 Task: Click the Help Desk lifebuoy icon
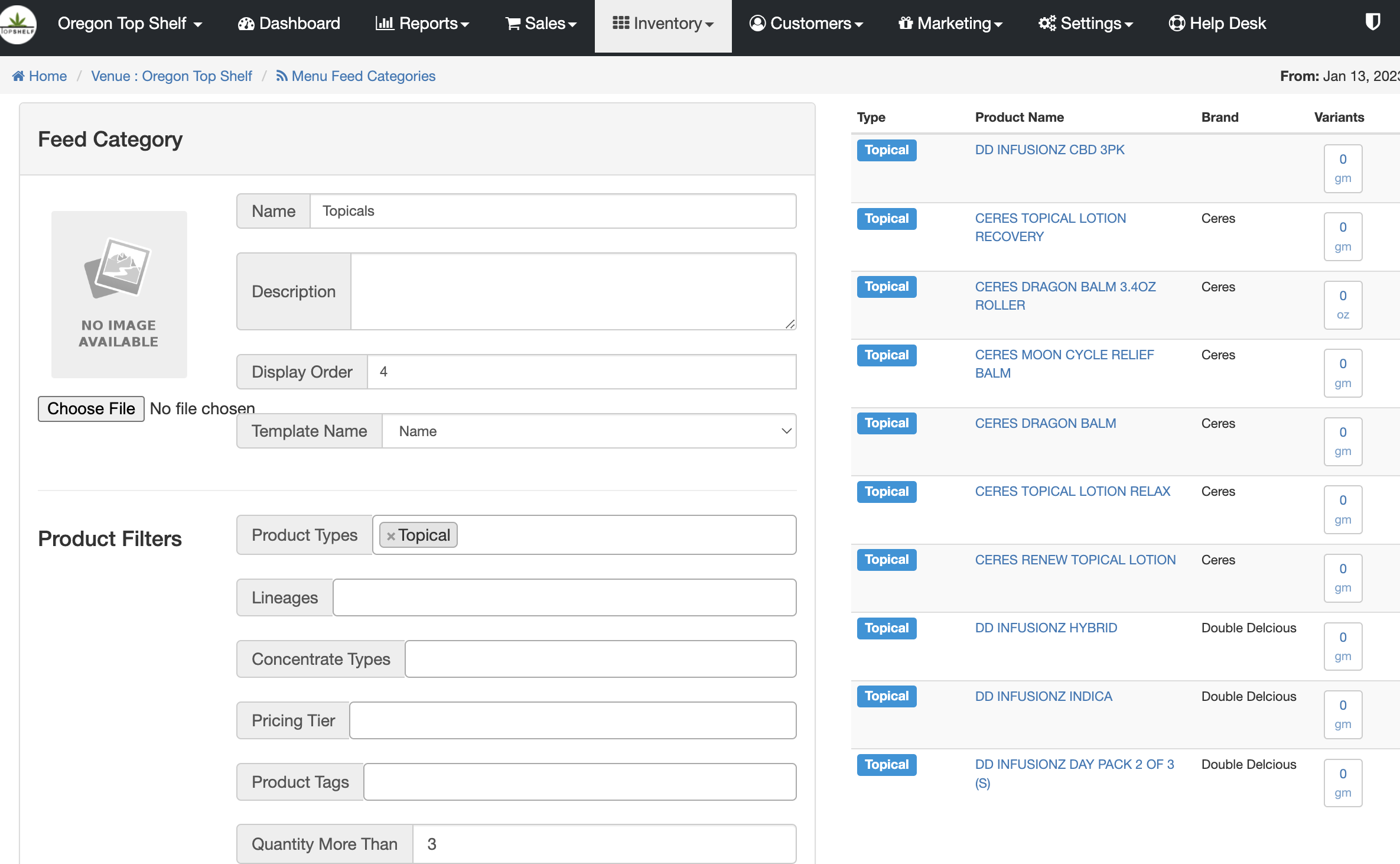(x=1177, y=24)
